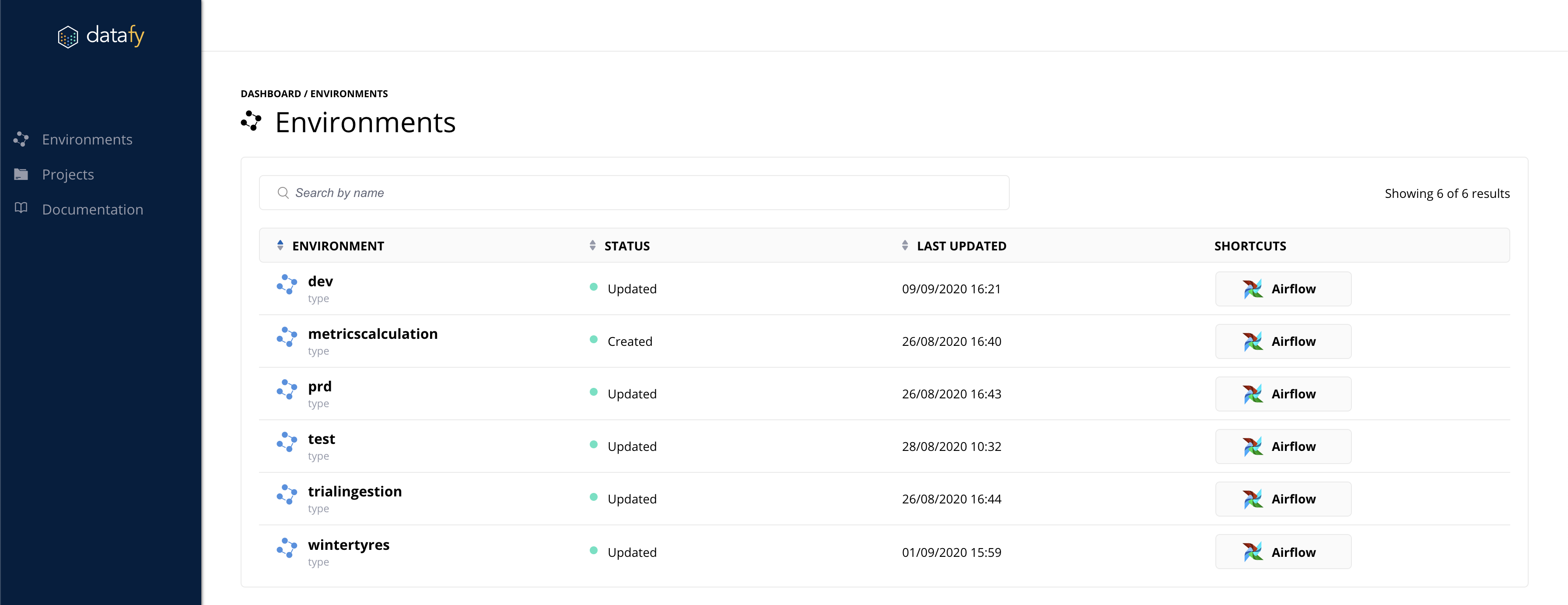Launch Airflow for metricscalculation

pyautogui.click(x=1282, y=341)
